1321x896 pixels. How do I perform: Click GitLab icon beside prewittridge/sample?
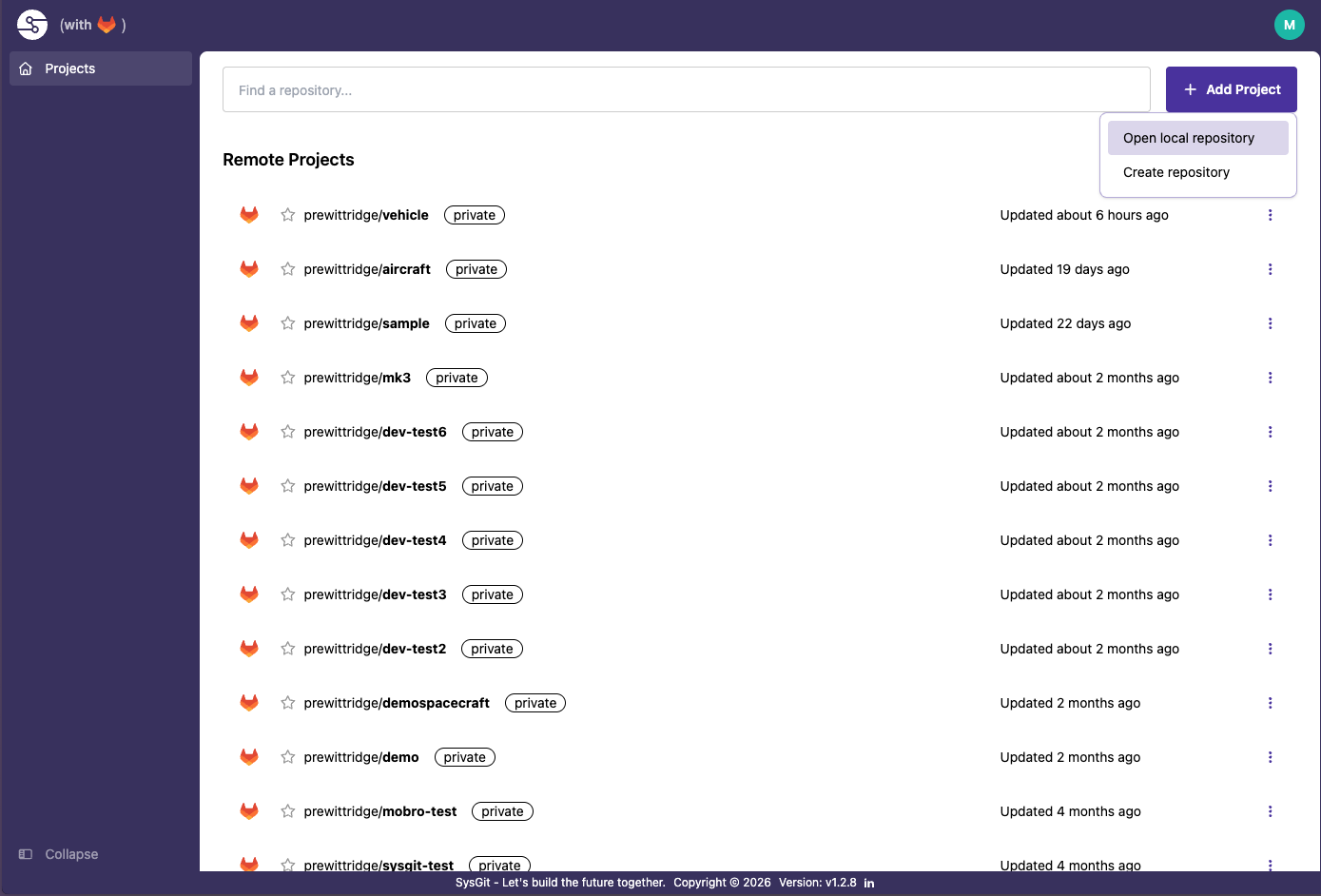pos(249,323)
